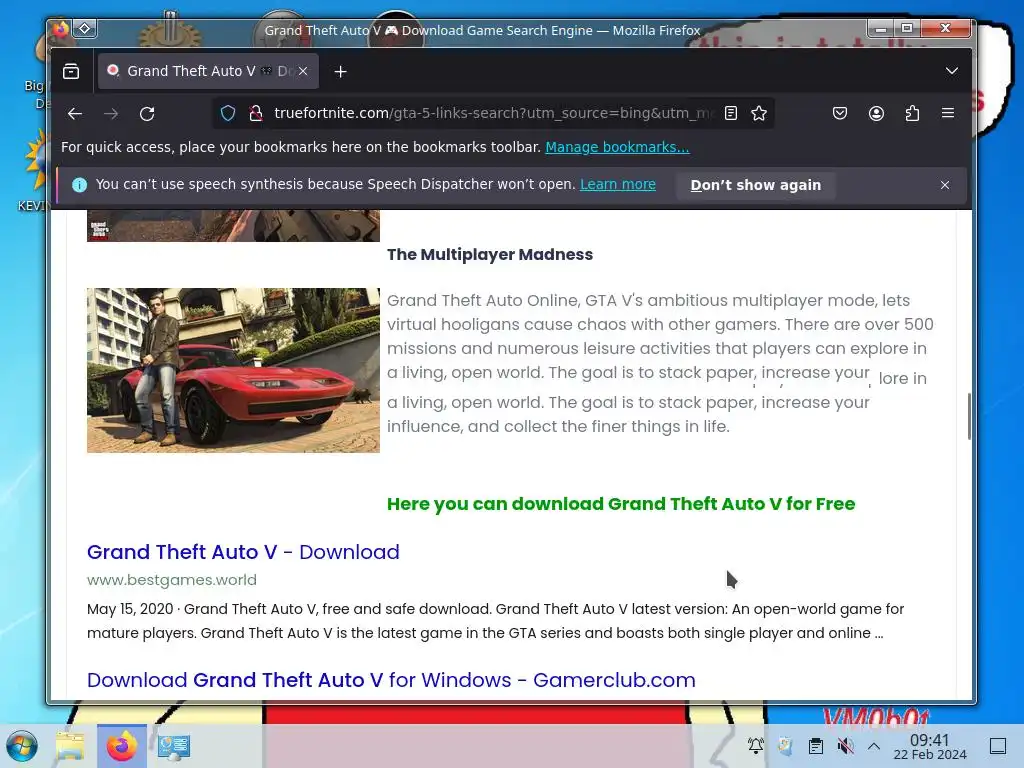1024x768 pixels.
Task: Close the Grand Theft Auto V tab
Action: 303,71
